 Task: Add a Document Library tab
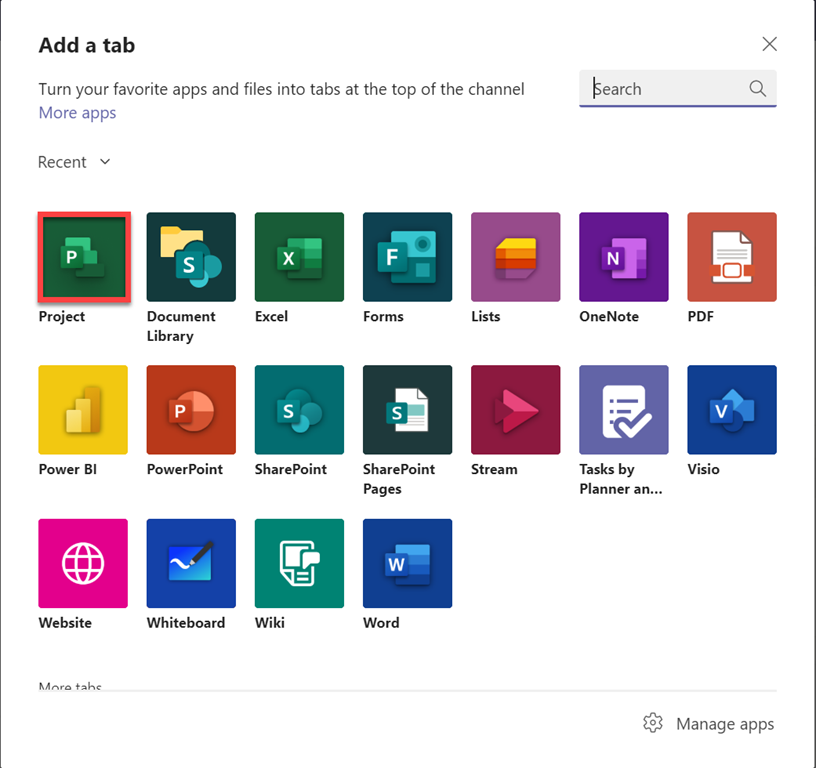coord(191,257)
